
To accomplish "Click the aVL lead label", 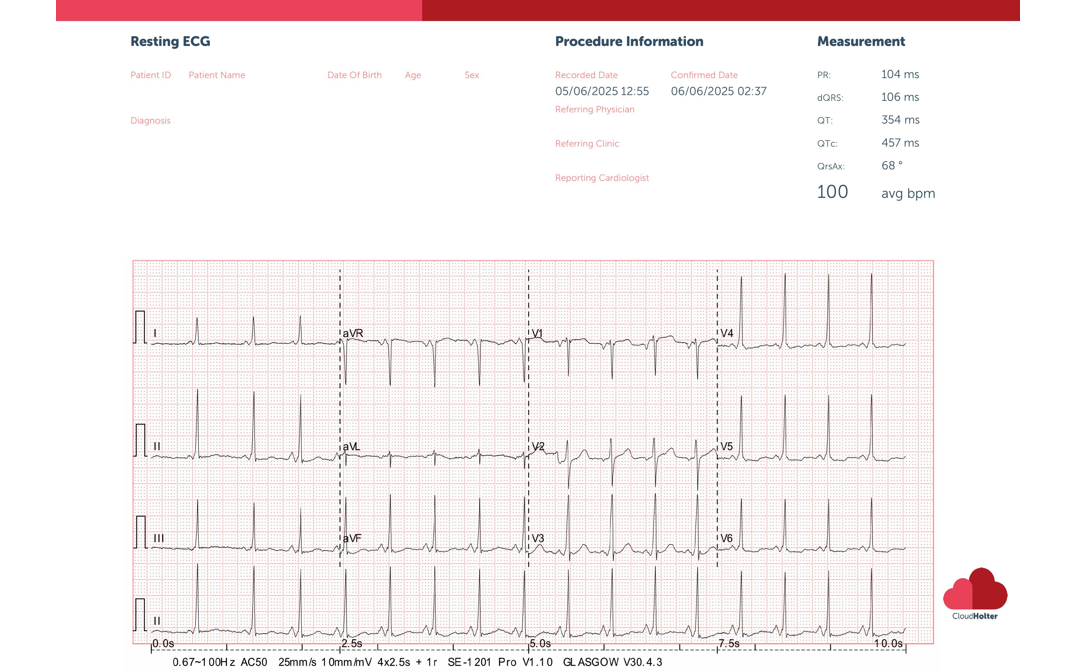I will 351,446.
